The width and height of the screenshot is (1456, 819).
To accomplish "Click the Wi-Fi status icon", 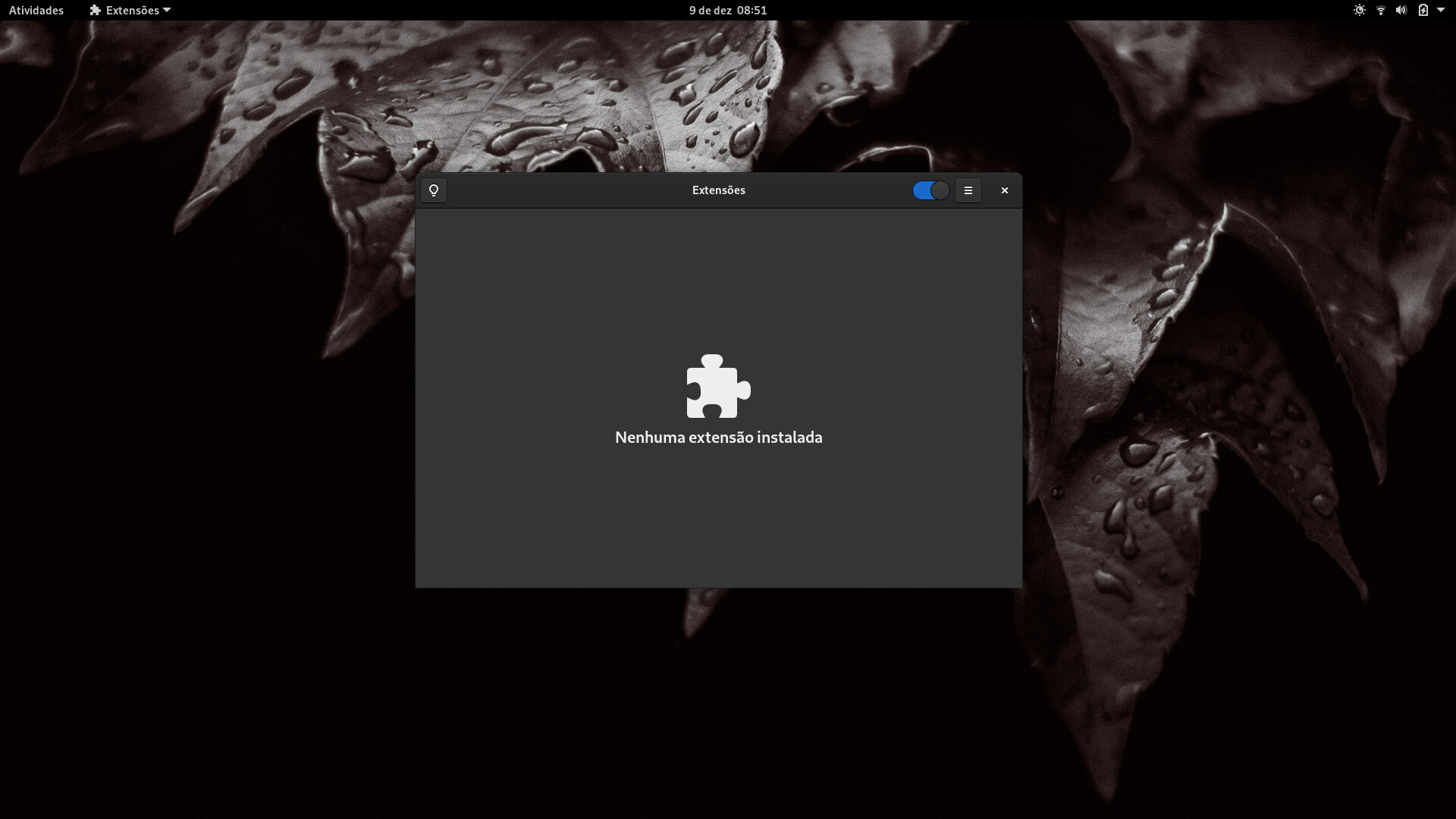I will click(1380, 10).
